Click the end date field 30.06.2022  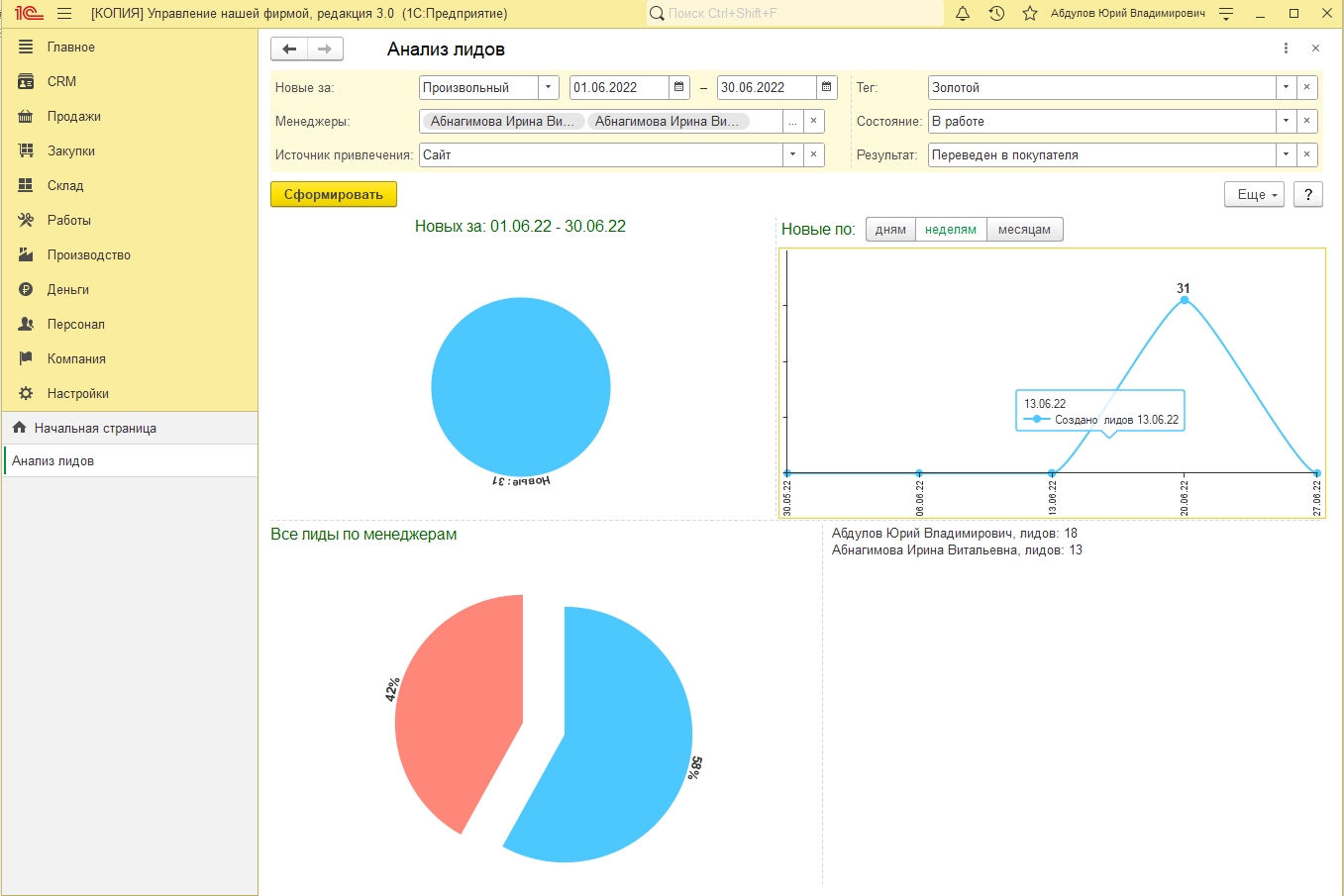(x=767, y=87)
